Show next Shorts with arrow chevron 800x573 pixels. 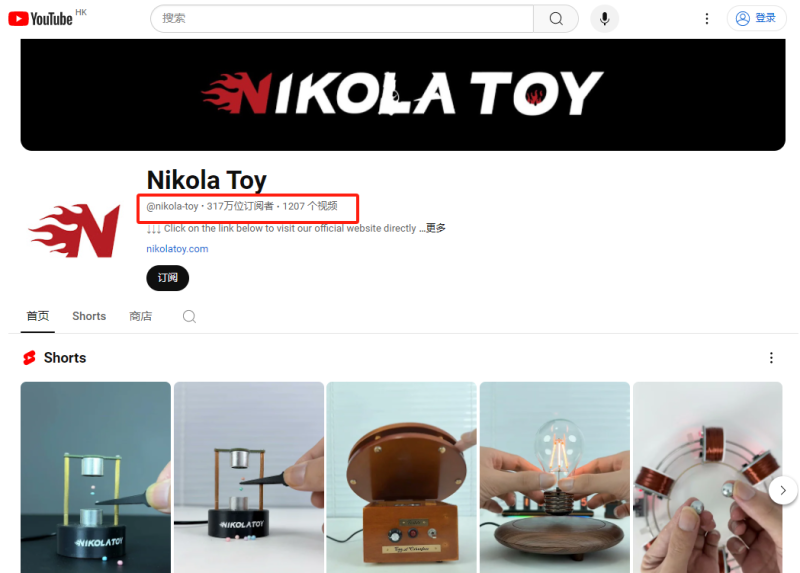[x=783, y=490]
